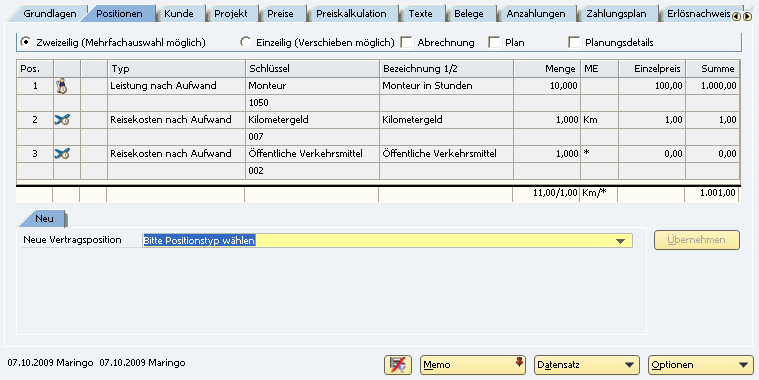Screen dimensions: 759x380
Task: Enable the Abrechnung checkbox
Action: pyautogui.click(x=406, y=43)
